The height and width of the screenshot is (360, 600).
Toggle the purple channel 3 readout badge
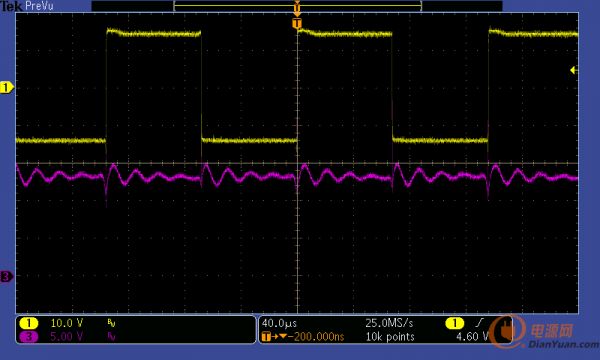pos(29,337)
